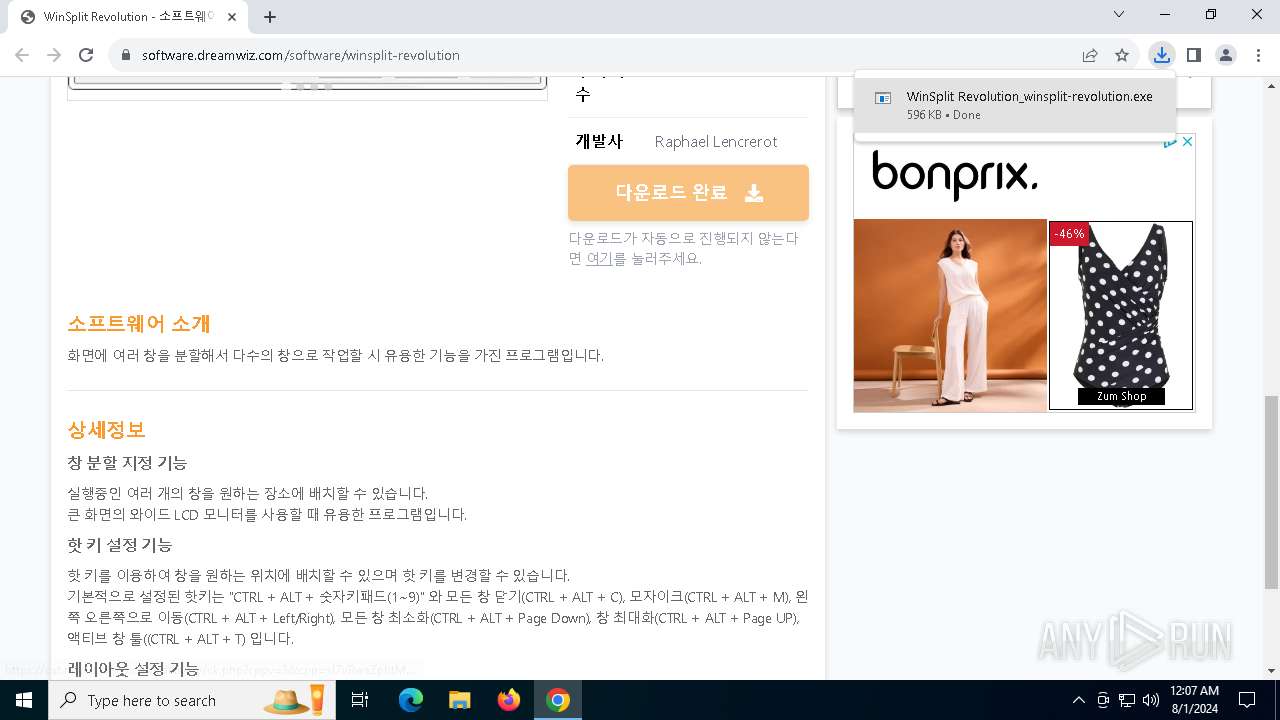The width and height of the screenshot is (1280, 720).
Task: Click the bonprix logo in ad
Action: (955, 175)
